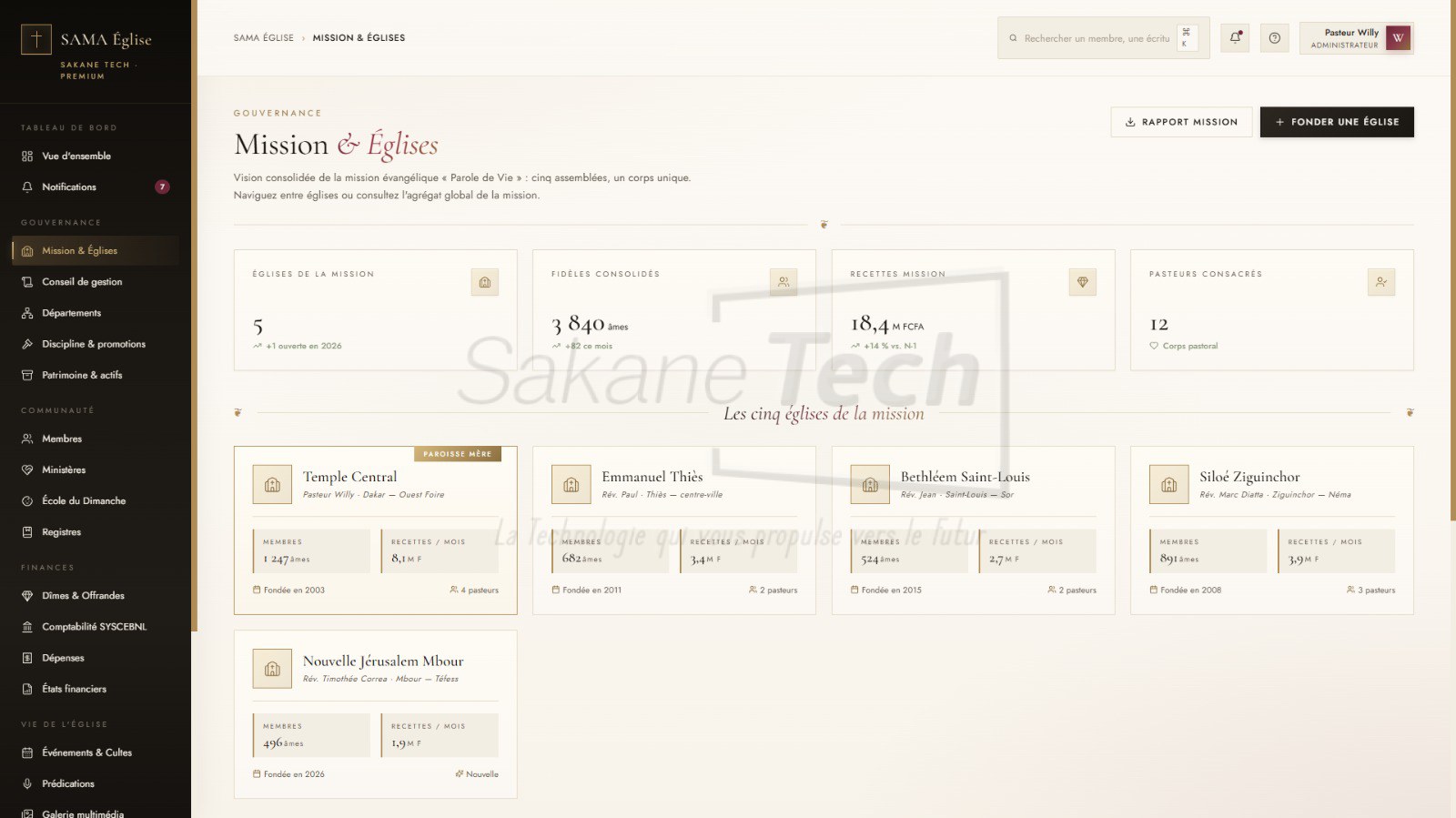
Task: Click the Nouvelle Jérusalem Mbour church icon
Action: point(272,669)
